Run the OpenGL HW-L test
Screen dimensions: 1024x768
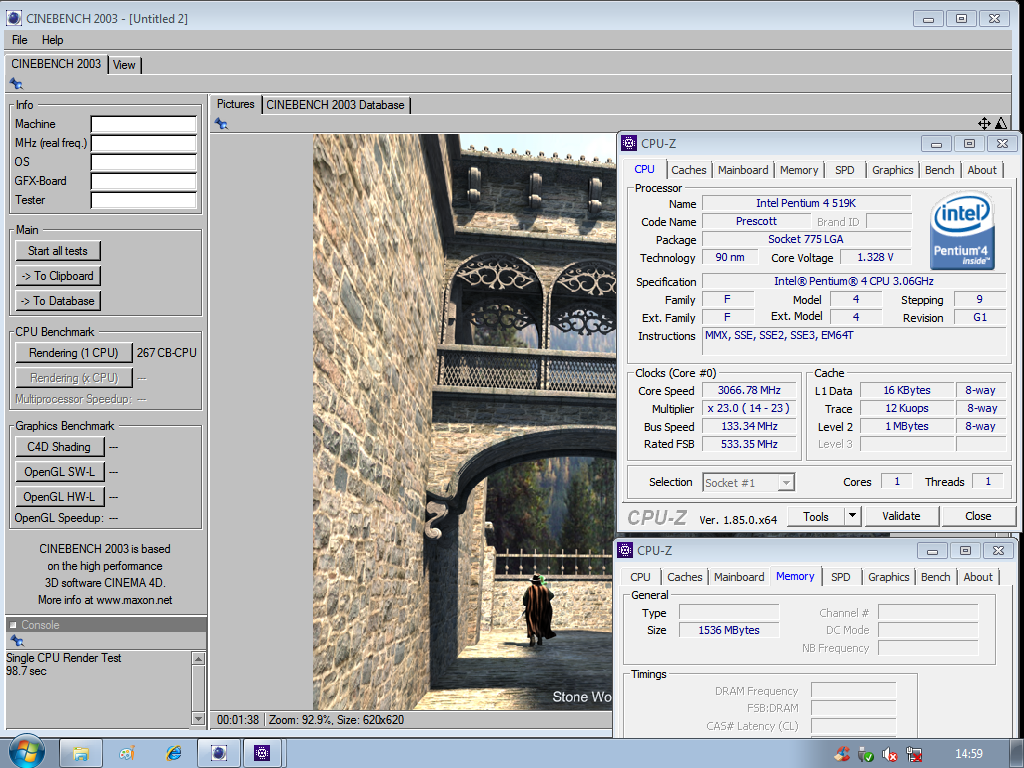point(59,496)
